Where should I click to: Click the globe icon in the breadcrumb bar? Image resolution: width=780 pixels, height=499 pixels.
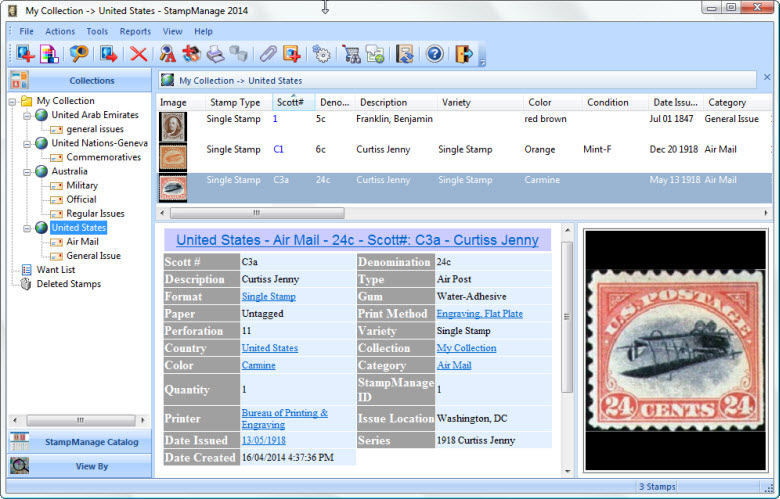coord(168,80)
